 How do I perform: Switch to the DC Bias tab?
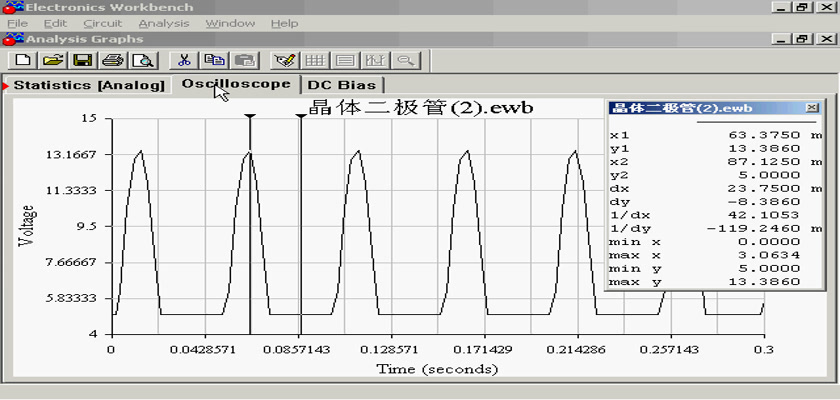342,86
